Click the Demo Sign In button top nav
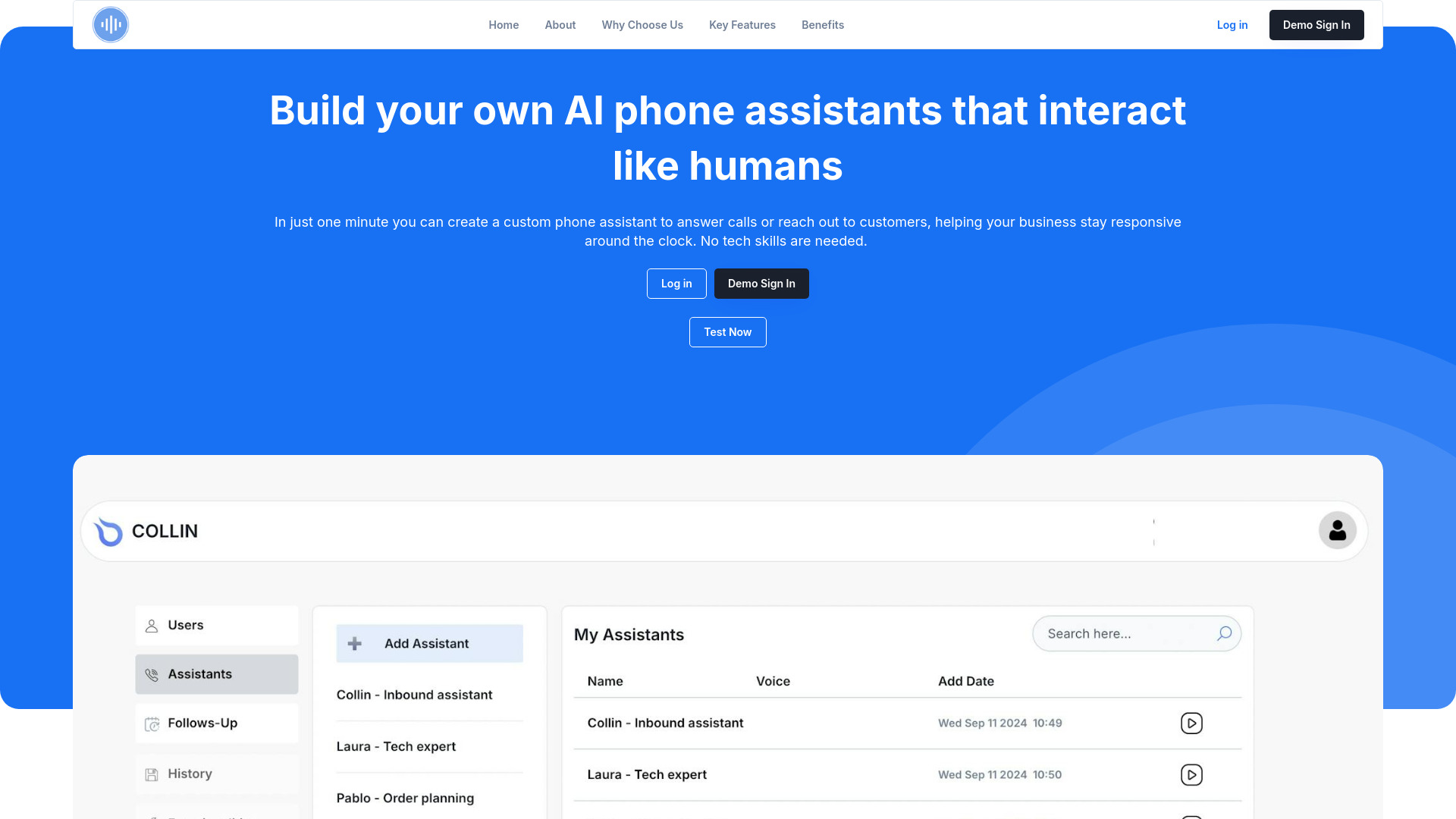This screenshot has height=819, width=1456. click(1316, 24)
